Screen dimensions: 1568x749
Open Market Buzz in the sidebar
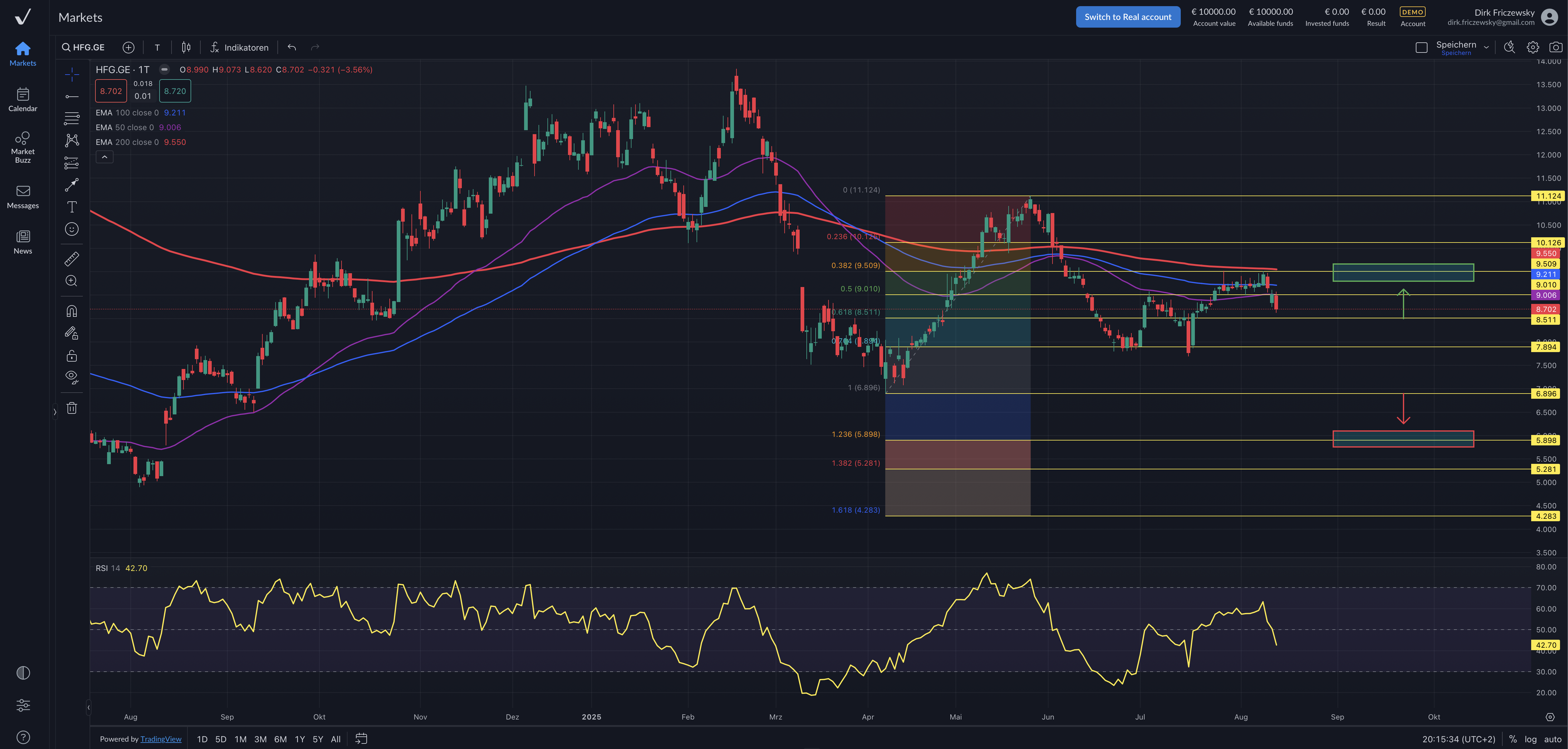point(22,147)
